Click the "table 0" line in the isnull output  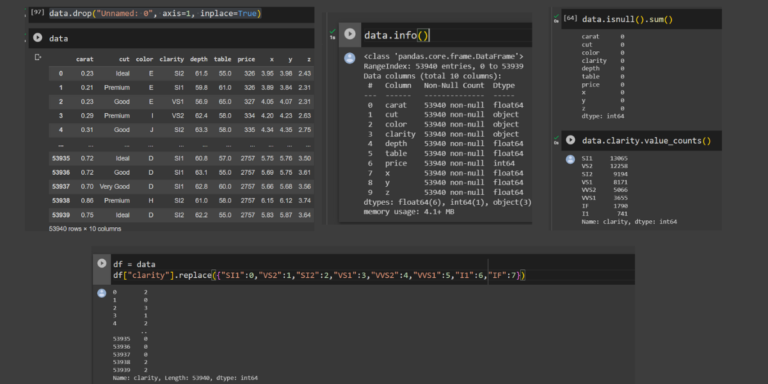pos(602,76)
